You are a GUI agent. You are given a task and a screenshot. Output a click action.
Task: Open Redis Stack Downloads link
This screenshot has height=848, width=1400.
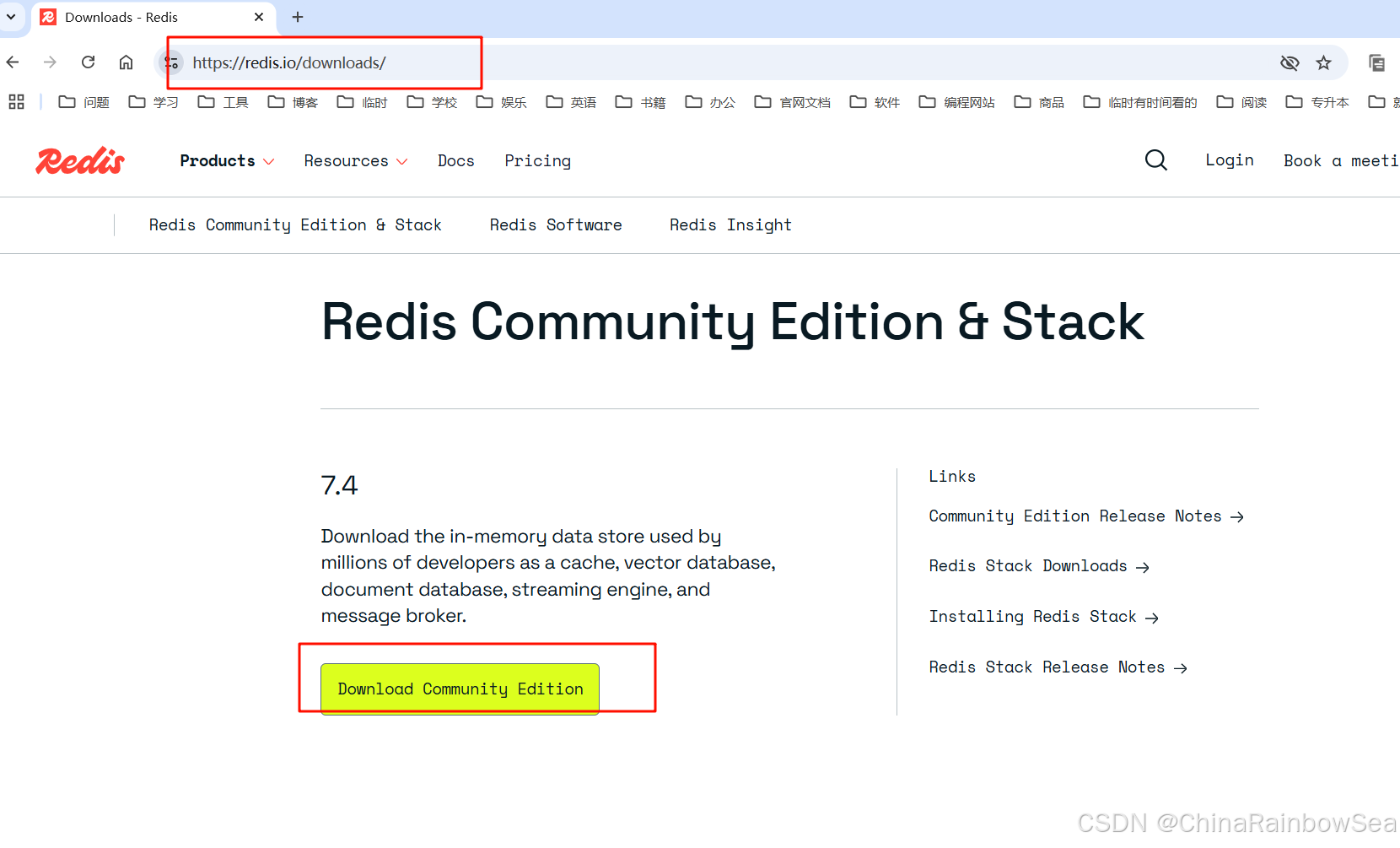click(1039, 566)
